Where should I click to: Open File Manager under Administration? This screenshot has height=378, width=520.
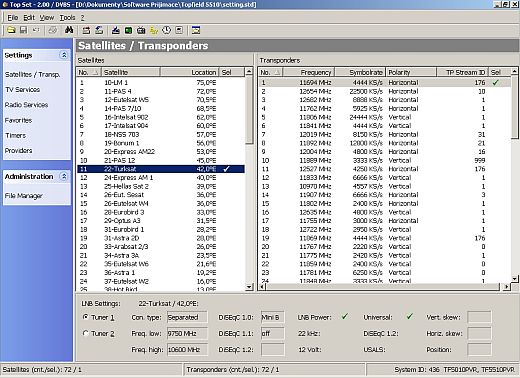(24, 196)
